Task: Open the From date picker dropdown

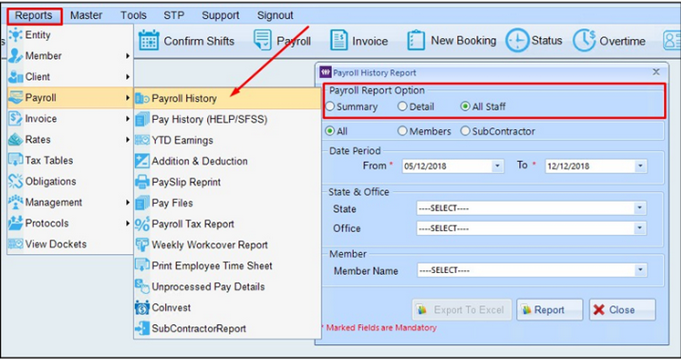Action: pos(497,166)
